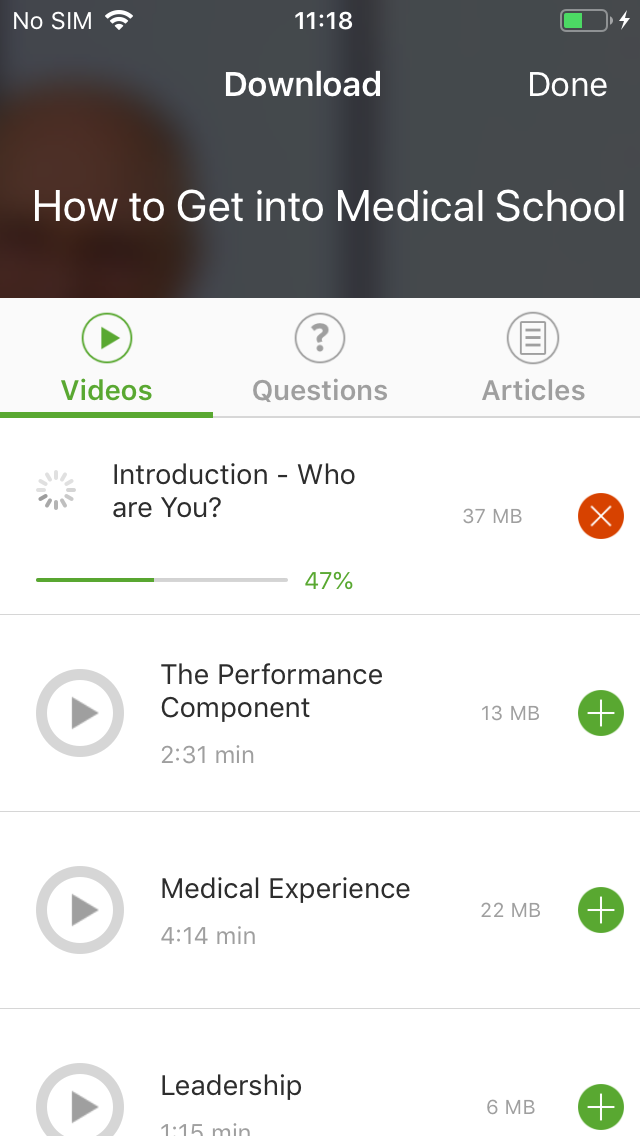
Task: Open the Introduction - Who are You? item
Action: click(234, 490)
